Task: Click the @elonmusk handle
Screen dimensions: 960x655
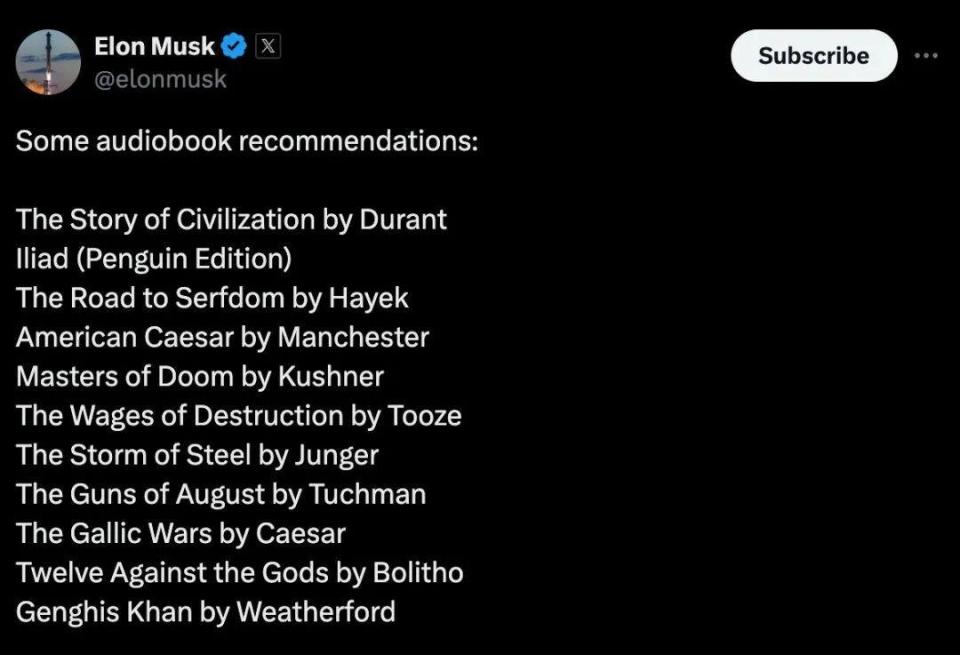Action: [160, 80]
